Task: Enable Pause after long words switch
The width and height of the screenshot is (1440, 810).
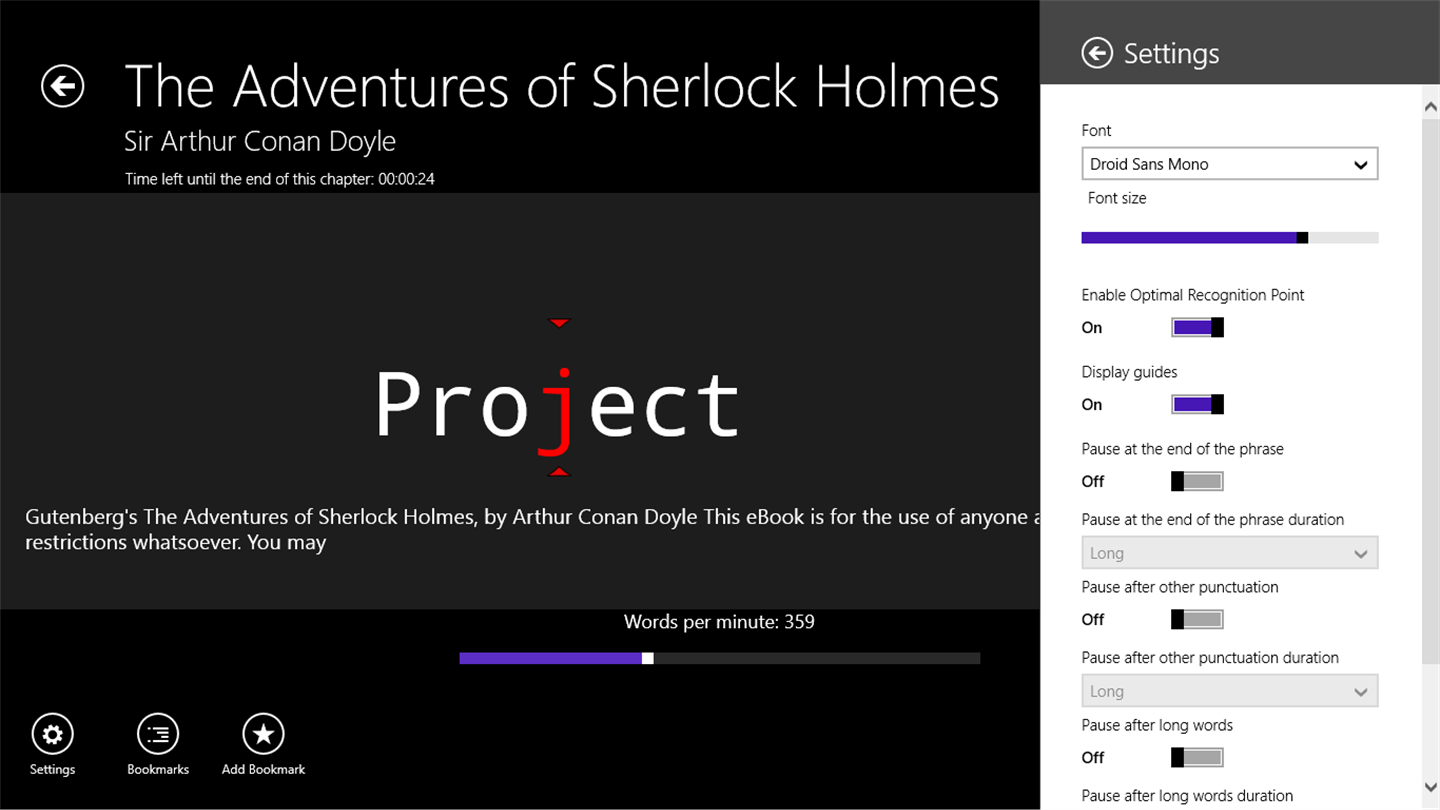Action: click(1197, 757)
